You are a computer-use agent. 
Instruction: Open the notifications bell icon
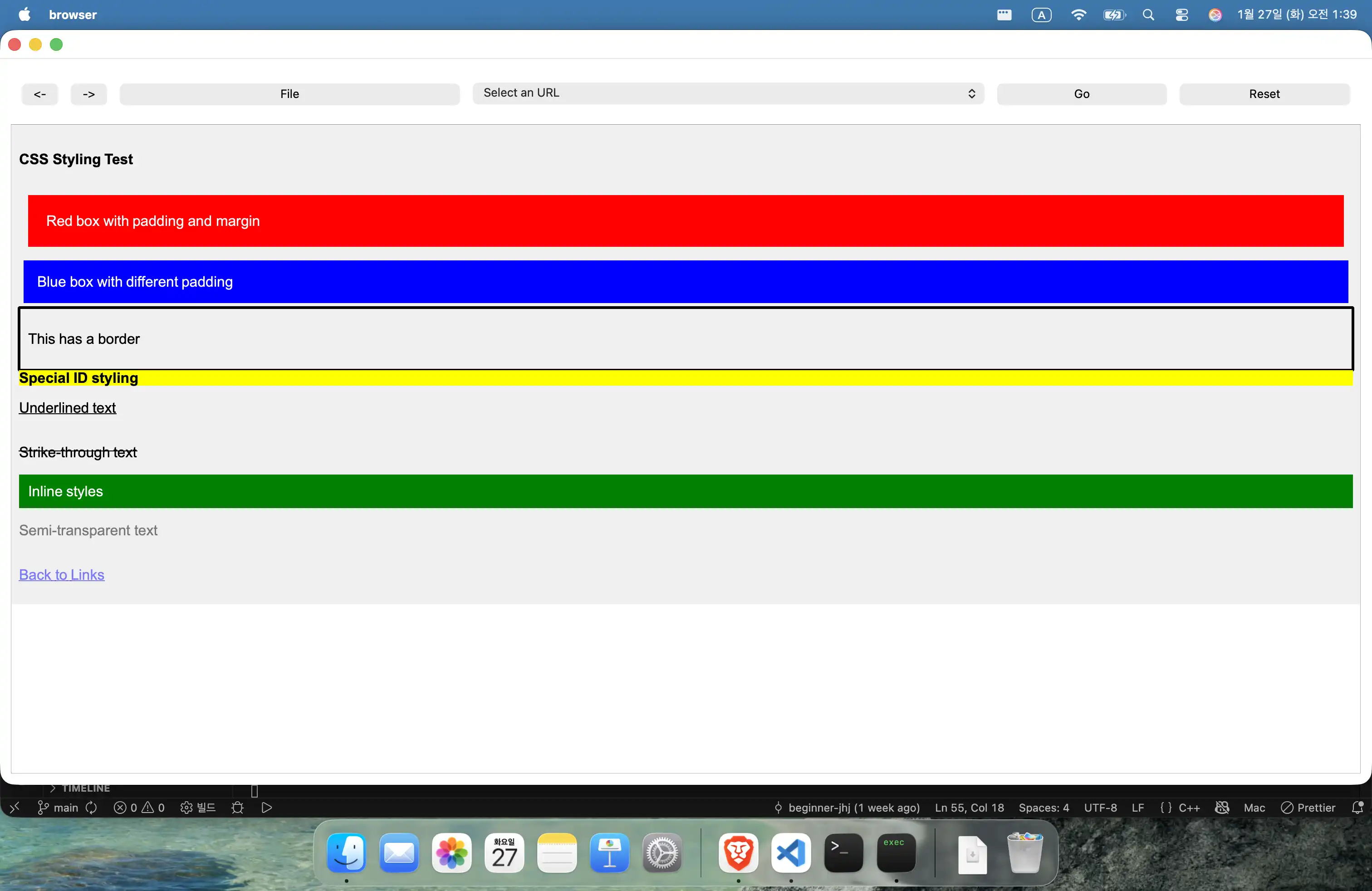coord(1357,808)
